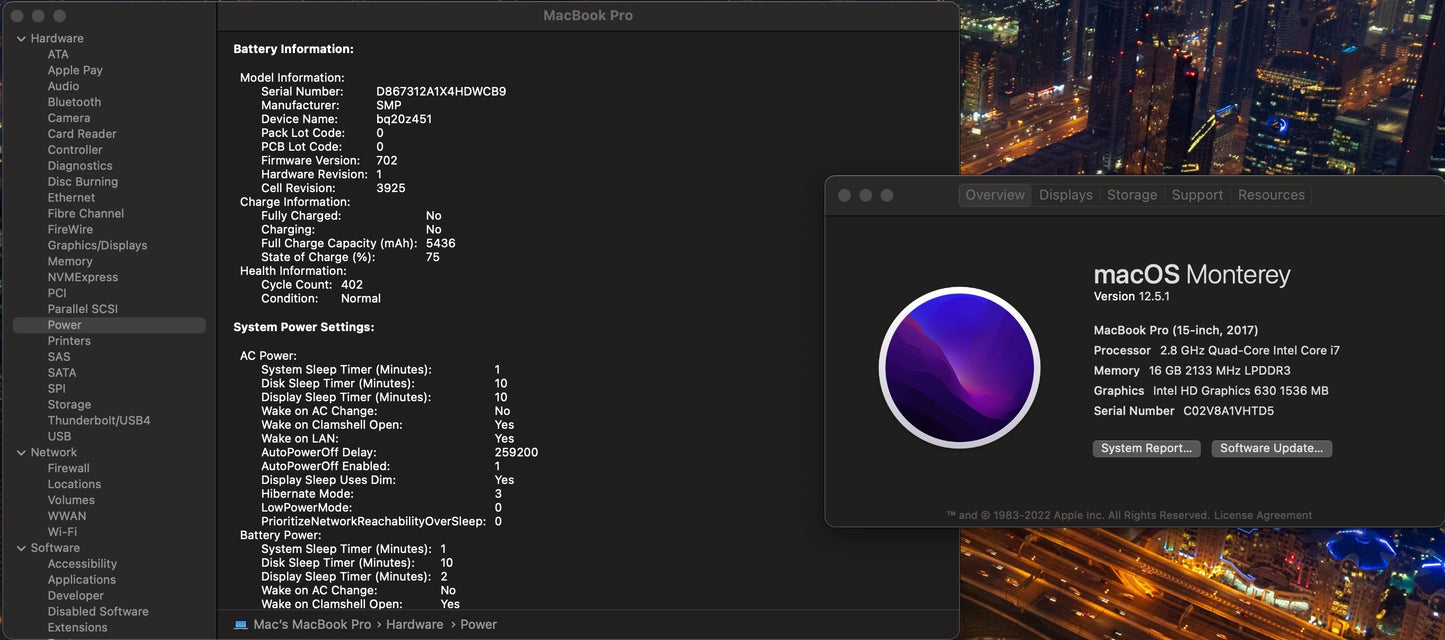Open the License Agreement link

coord(1262,516)
